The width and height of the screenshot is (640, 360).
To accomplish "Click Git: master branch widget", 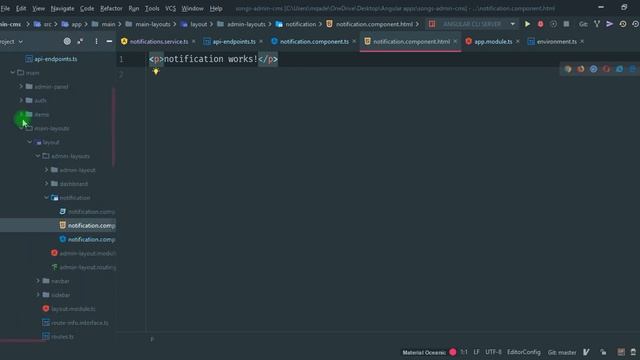I will (562, 352).
